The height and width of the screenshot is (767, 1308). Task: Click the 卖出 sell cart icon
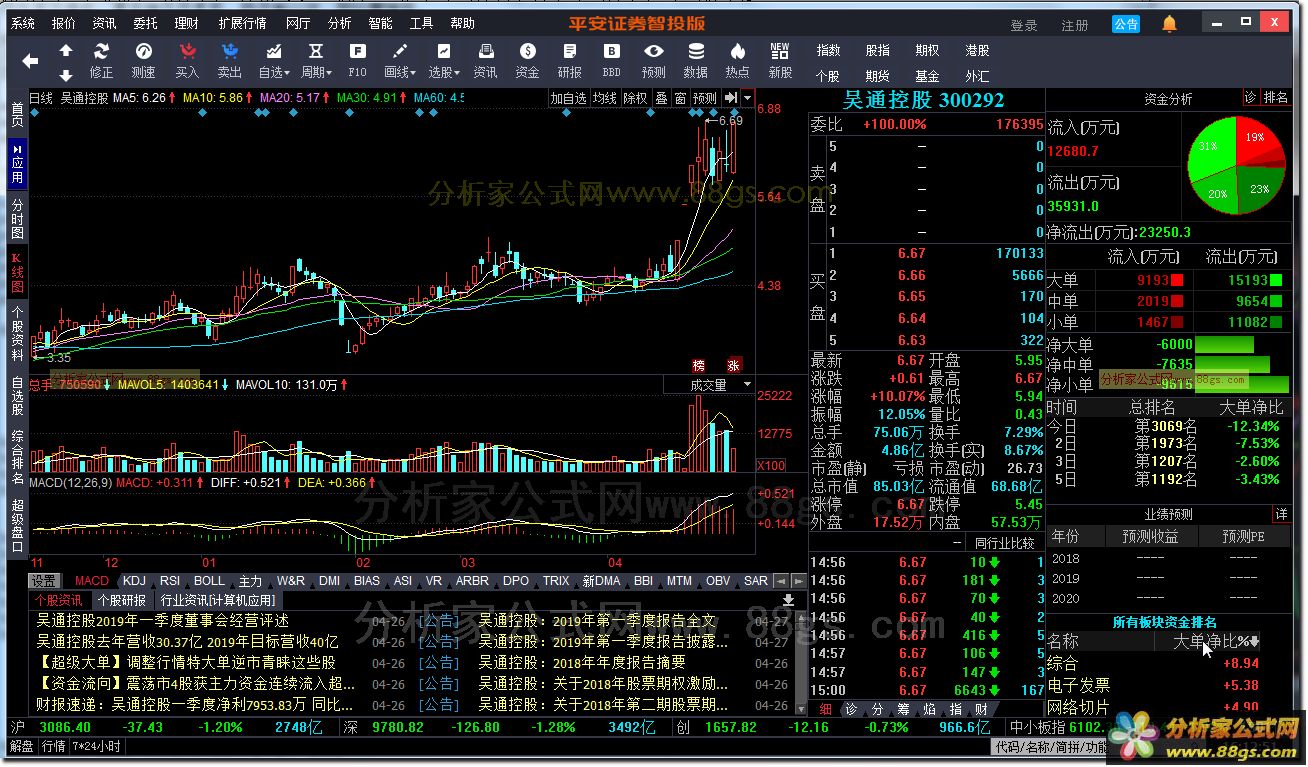point(229,60)
